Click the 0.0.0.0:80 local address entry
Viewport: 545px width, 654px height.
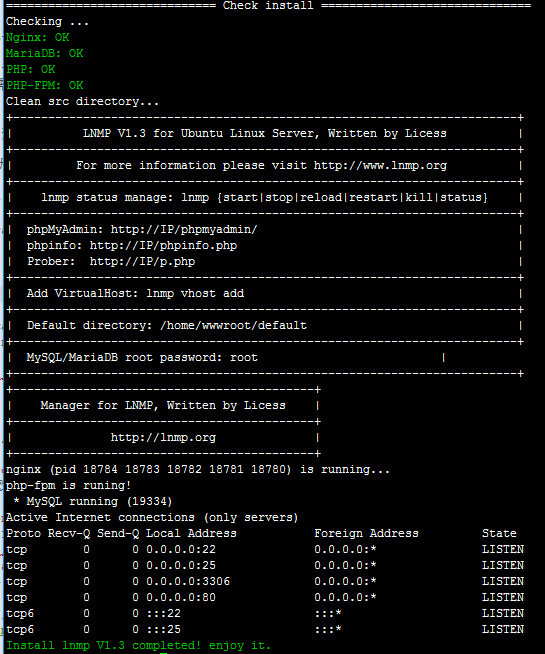click(181, 597)
